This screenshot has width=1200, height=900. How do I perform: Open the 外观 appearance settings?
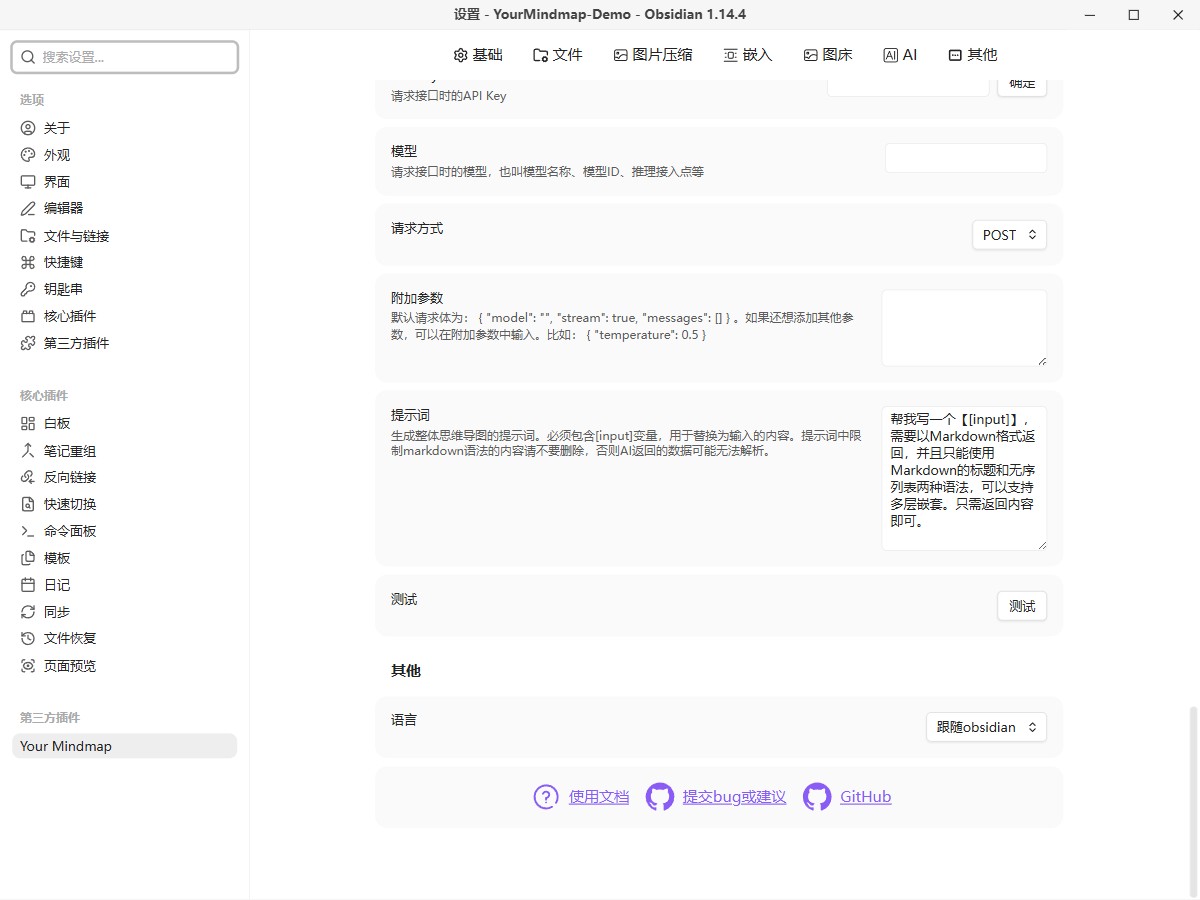click(x=124, y=155)
